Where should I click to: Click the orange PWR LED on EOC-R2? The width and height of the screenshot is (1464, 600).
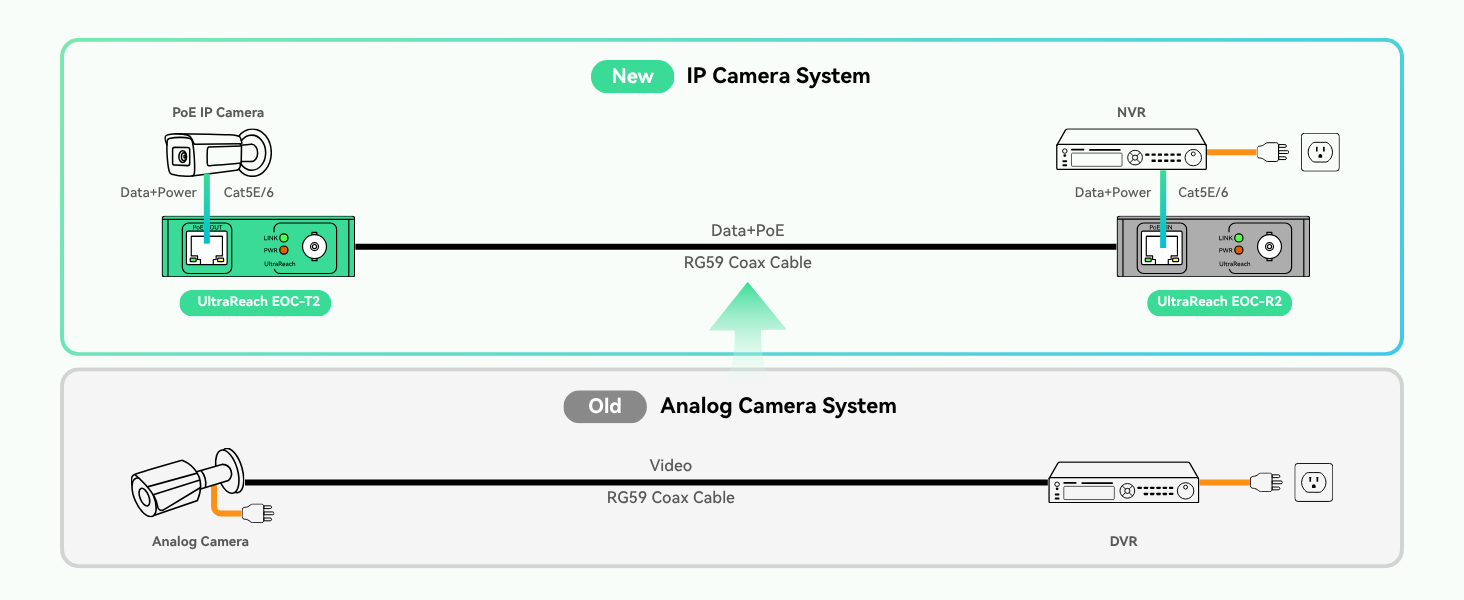pos(1238,250)
